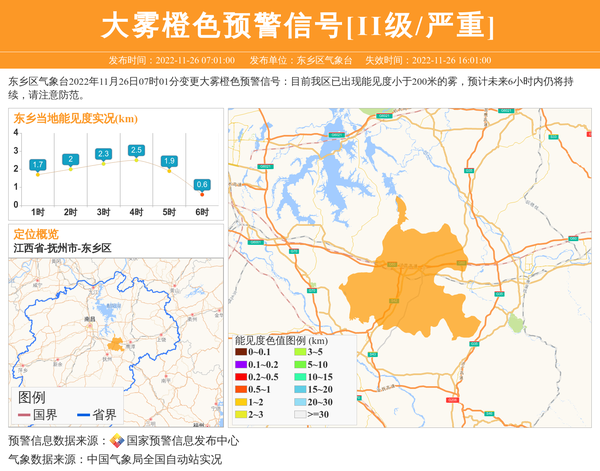Click the 定位概览 section heading
This screenshot has width=600, height=471.
[36, 233]
